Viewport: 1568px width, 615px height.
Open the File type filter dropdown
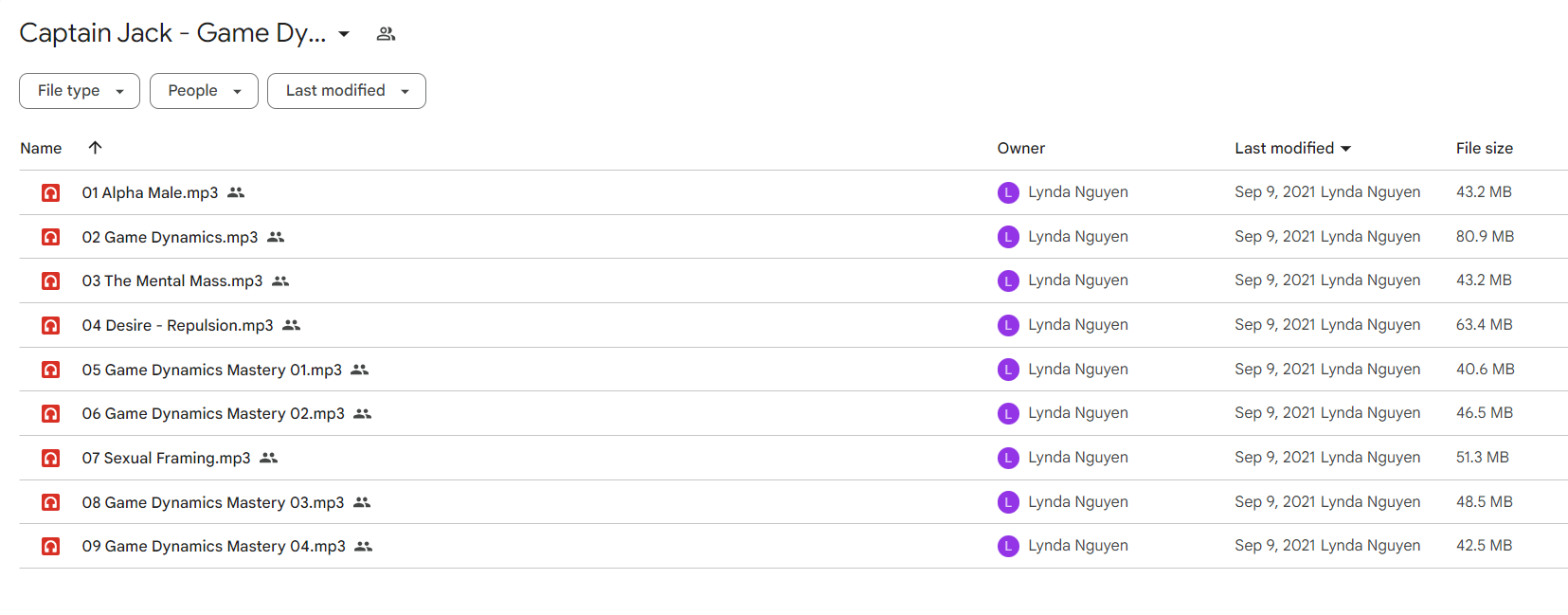click(80, 91)
